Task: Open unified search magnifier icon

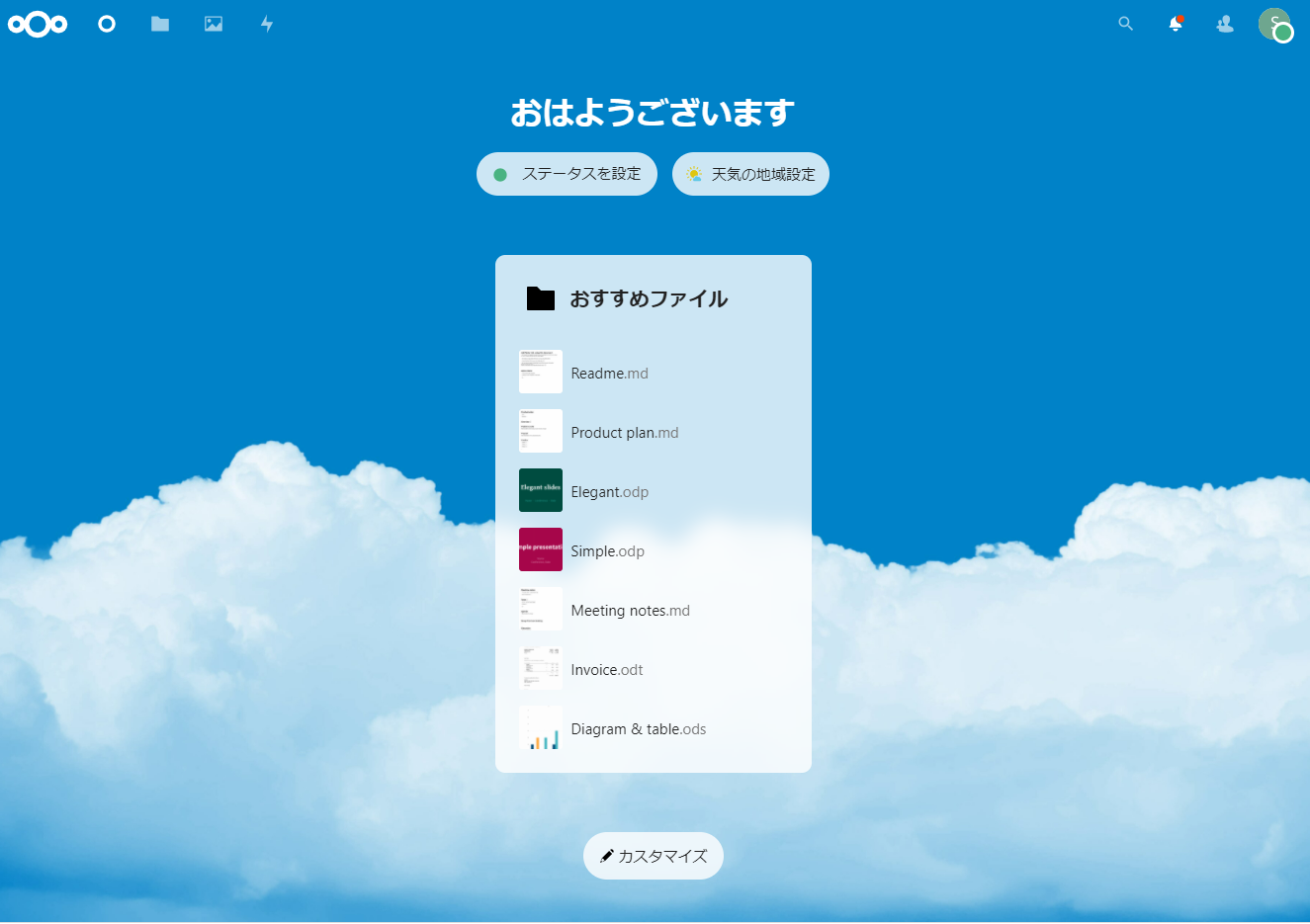Action: (x=1125, y=24)
